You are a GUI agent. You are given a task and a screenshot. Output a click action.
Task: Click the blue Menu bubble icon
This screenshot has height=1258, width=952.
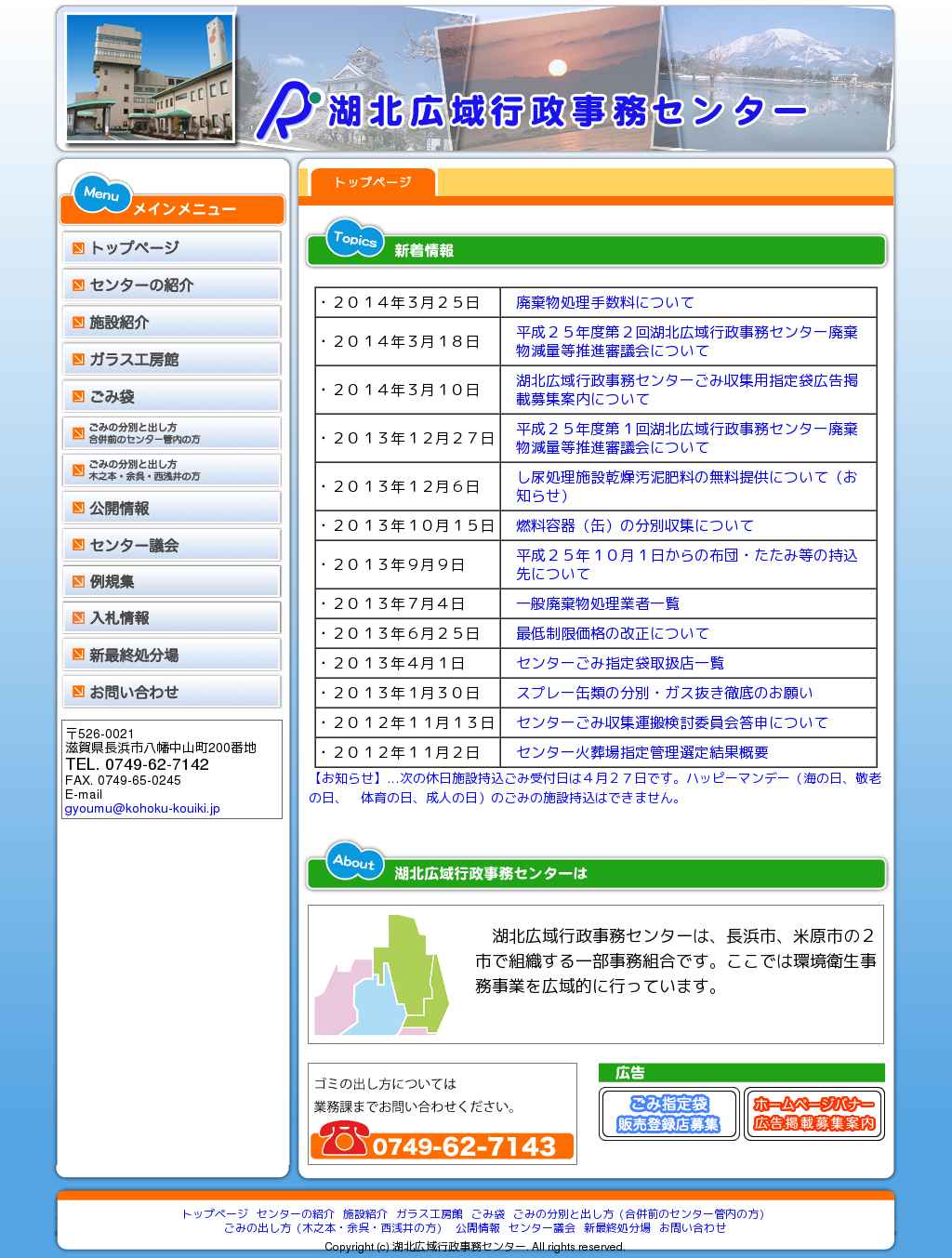coord(101,193)
